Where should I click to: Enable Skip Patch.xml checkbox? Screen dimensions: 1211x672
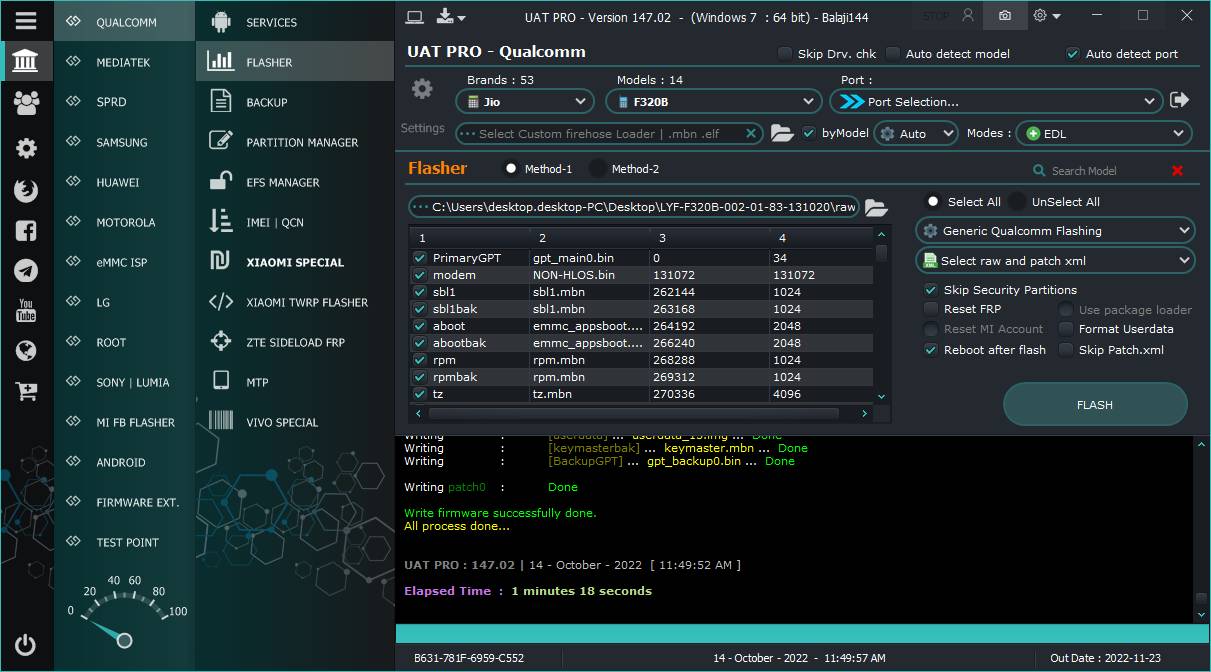coord(1066,350)
